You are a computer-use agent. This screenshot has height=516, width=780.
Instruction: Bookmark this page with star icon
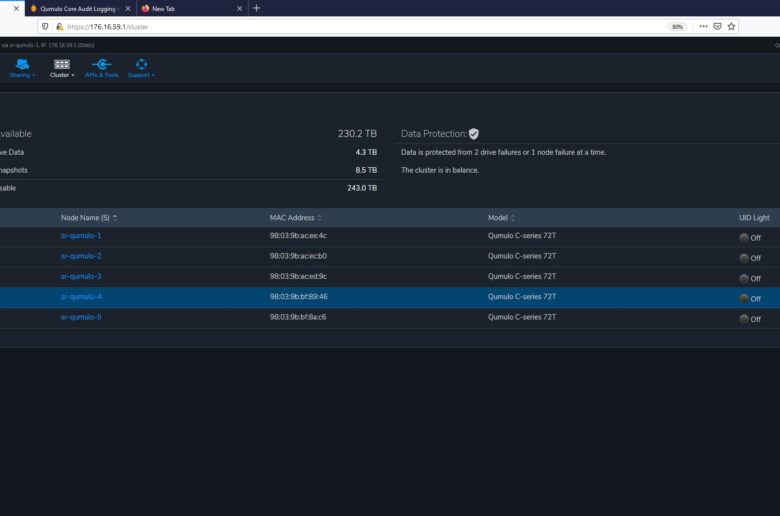point(731,26)
